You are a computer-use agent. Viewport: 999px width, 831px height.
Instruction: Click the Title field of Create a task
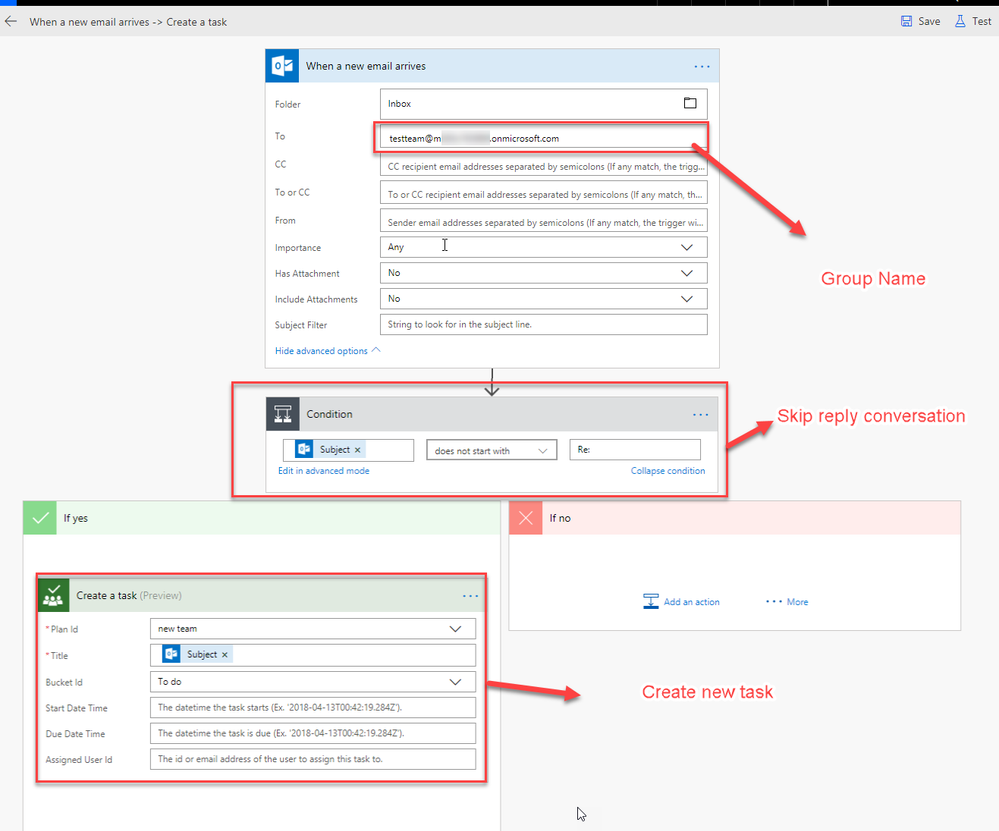pyautogui.click(x=313, y=655)
